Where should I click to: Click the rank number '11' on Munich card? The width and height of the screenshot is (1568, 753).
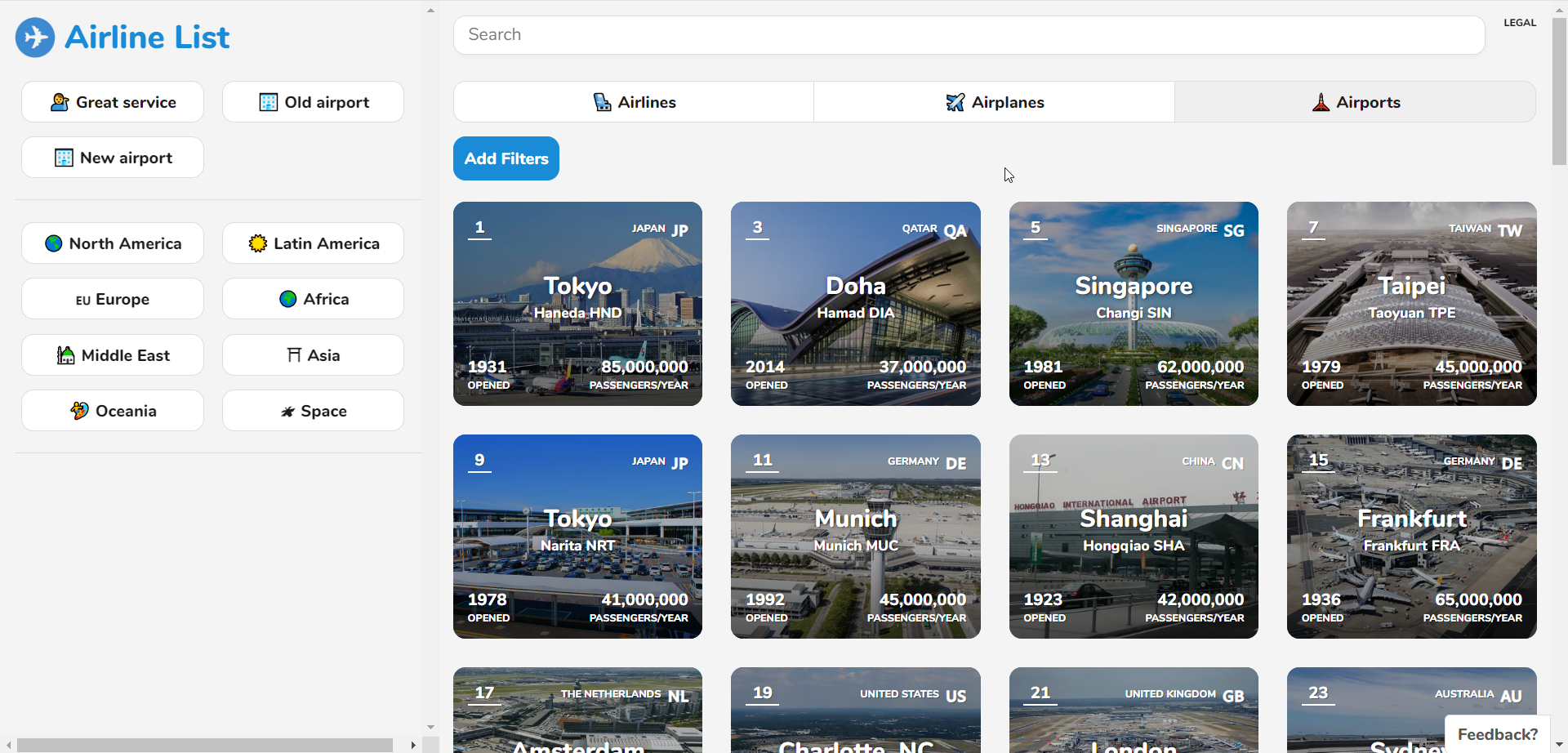tap(763, 460)
